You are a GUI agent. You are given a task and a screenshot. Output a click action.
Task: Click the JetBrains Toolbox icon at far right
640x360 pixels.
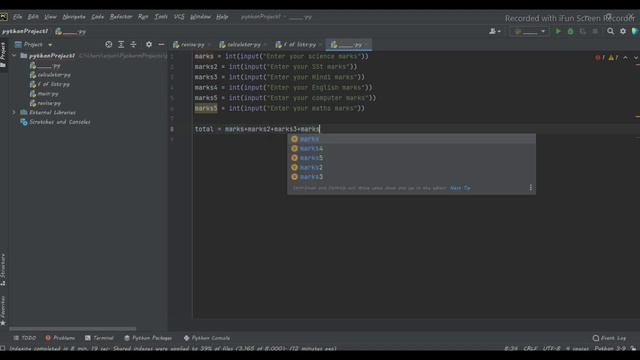click(635, 31)
